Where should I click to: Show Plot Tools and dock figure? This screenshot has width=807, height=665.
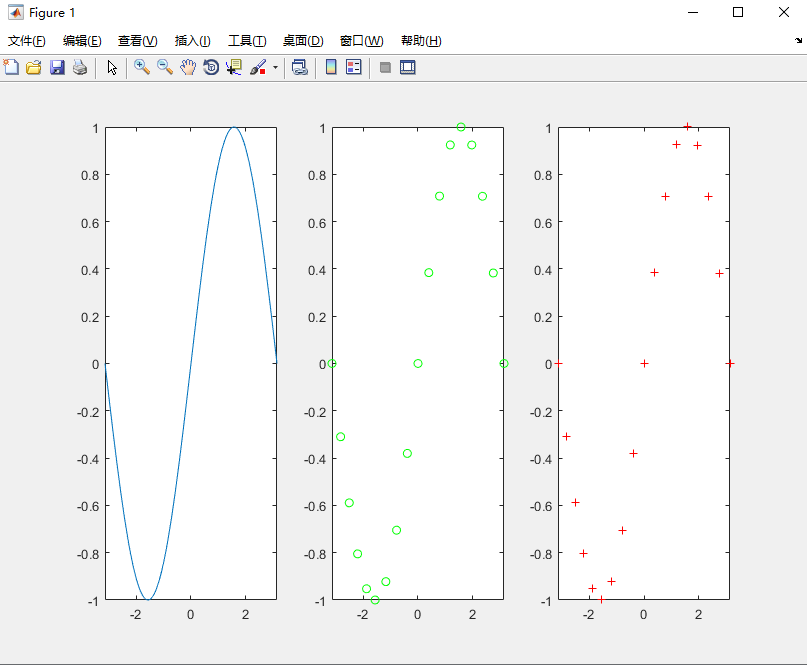406,67
